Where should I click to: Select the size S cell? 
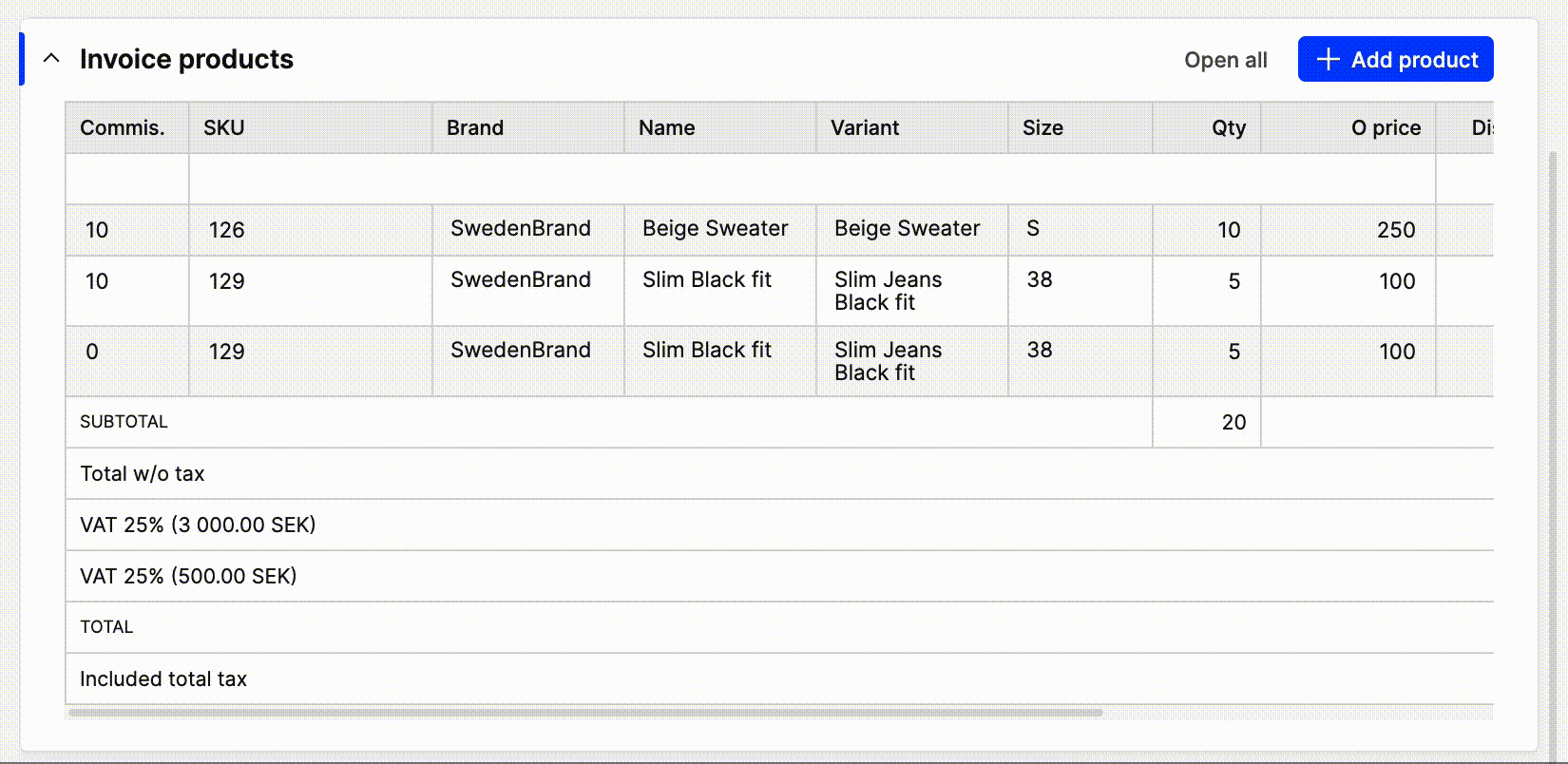tap(1033, 229)
